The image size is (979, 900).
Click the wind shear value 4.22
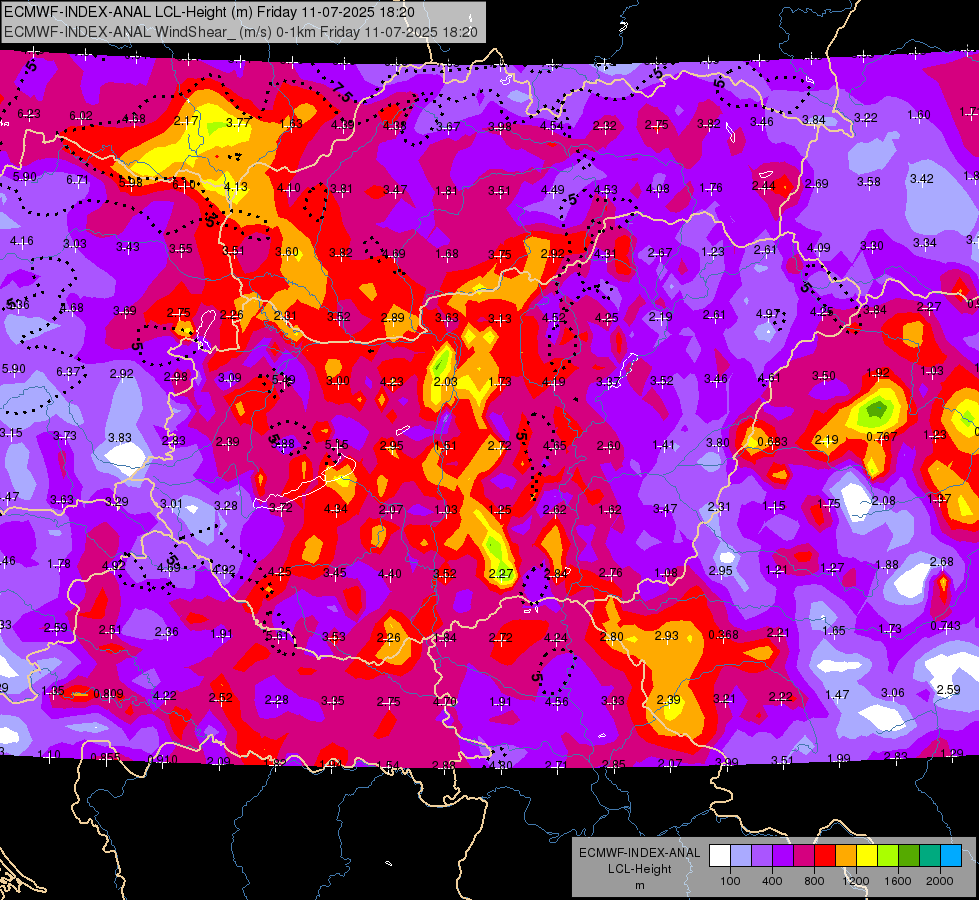(x=165, y=696)
